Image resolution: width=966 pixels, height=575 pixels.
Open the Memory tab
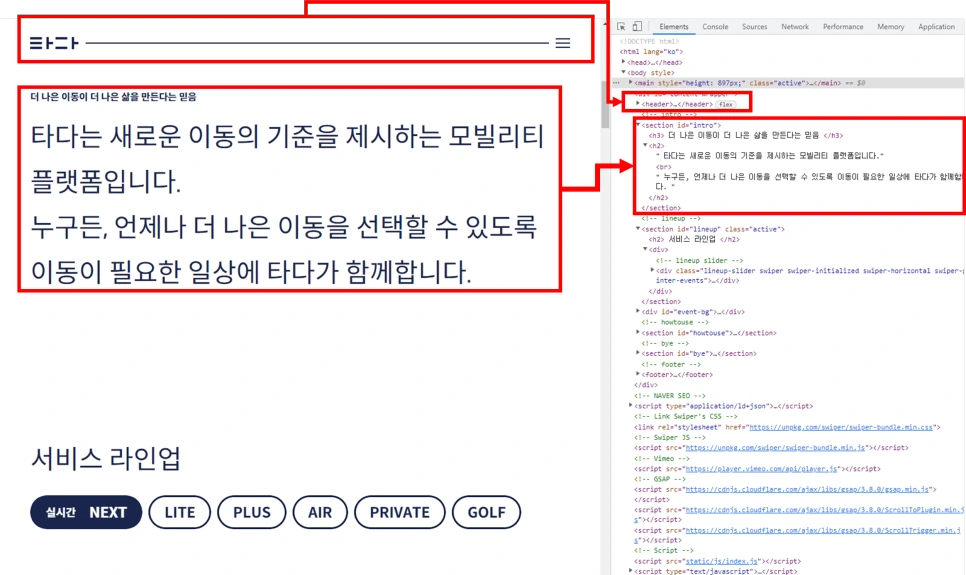tap(890, 27)
